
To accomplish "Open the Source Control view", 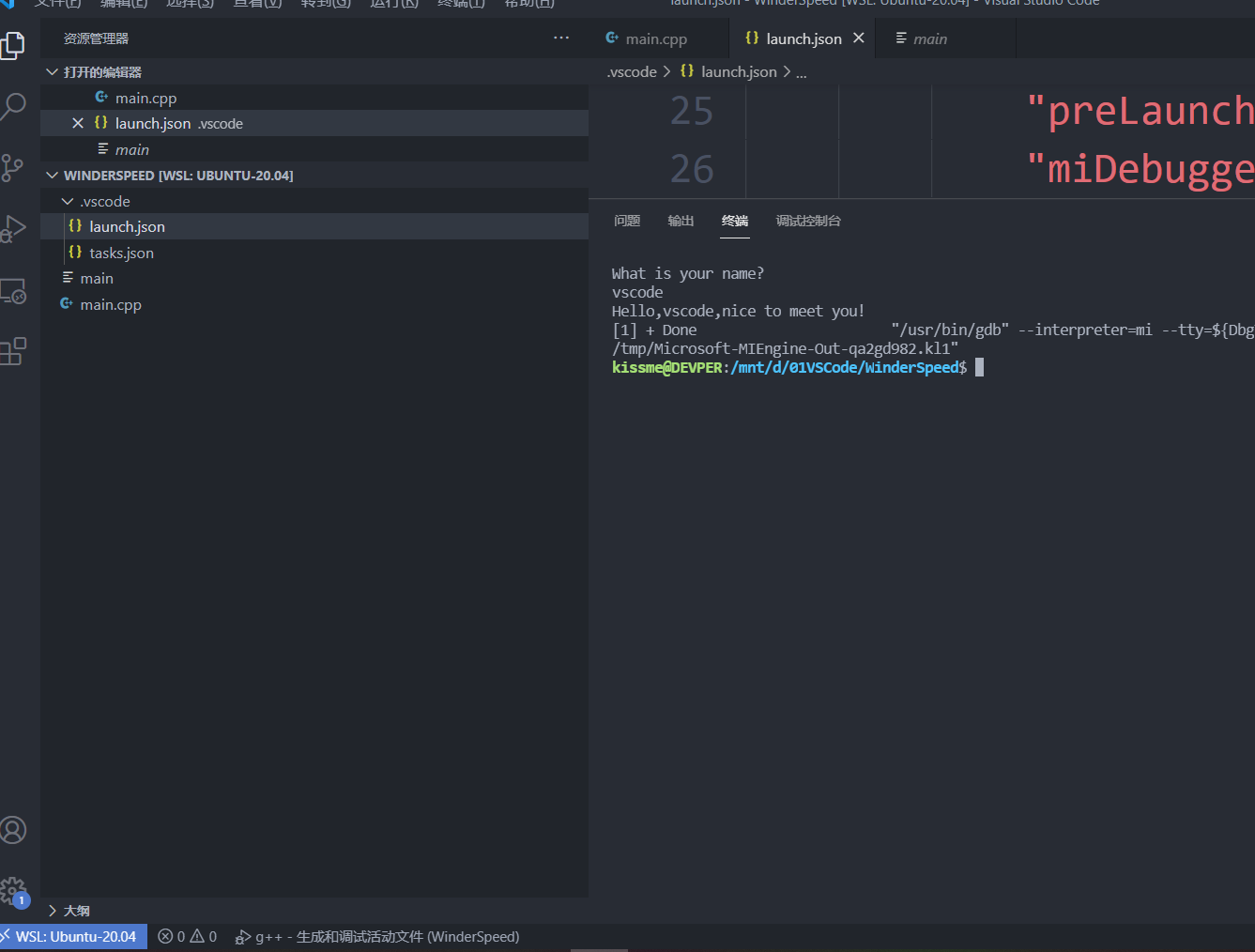I will click(x=14, y=167).
